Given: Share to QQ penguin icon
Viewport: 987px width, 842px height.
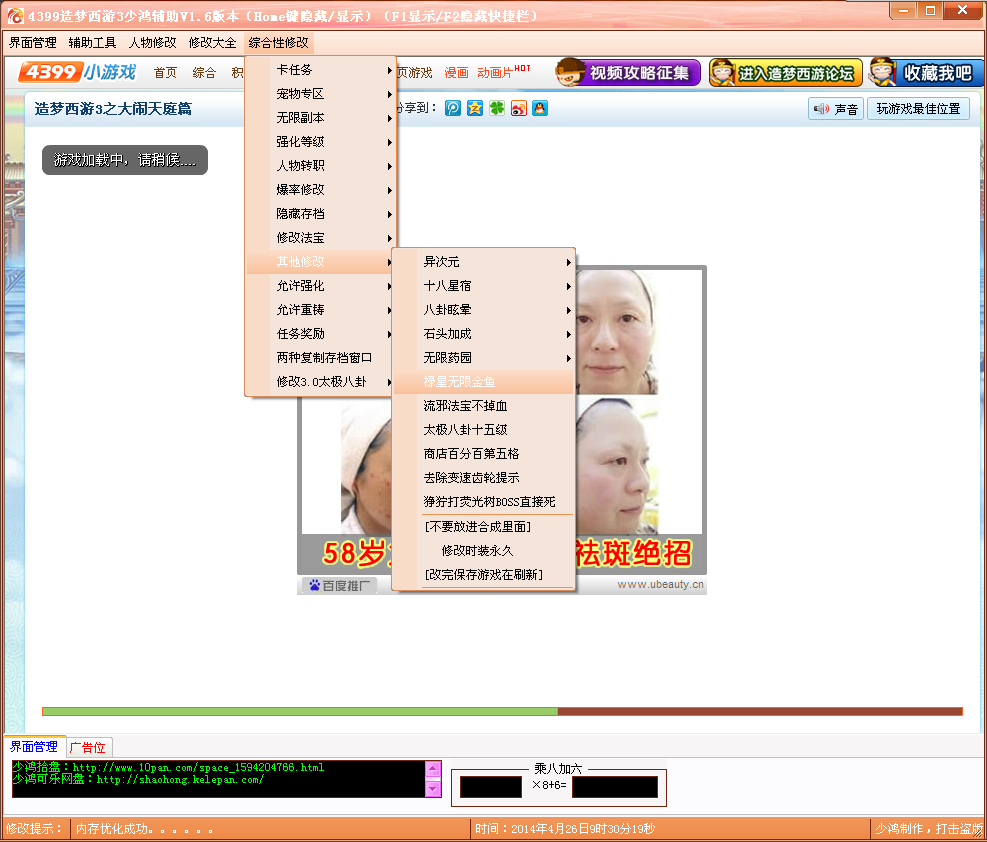Looking at the screenshot, I should coord(539,108).
